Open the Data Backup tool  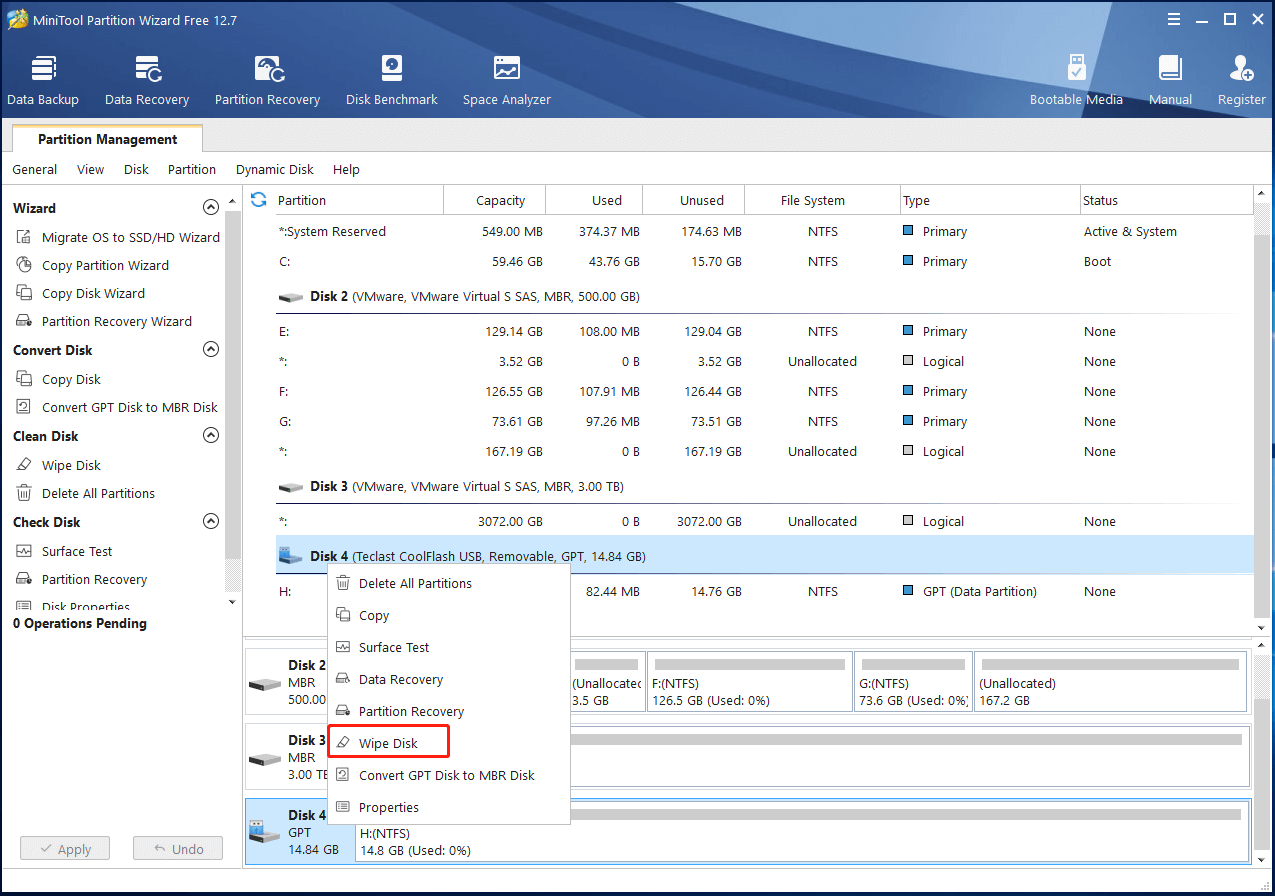[x=43, y=80]
